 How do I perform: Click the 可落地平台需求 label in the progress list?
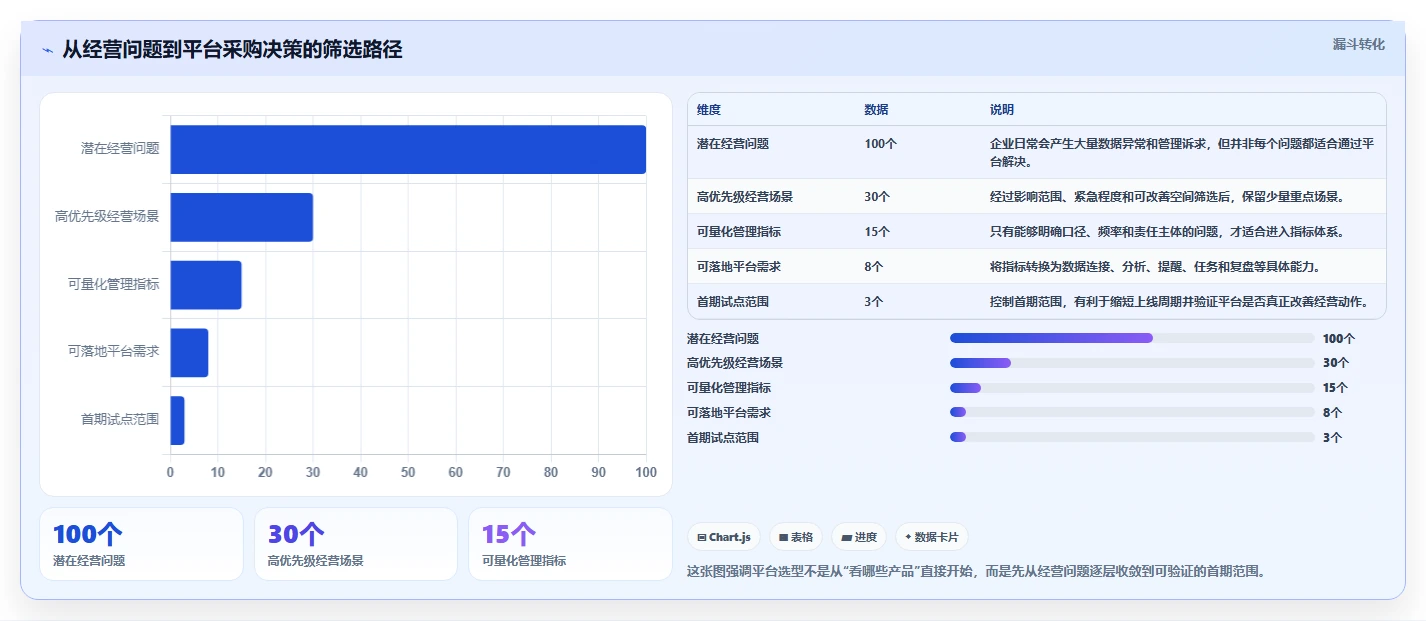tap(729, 412)
